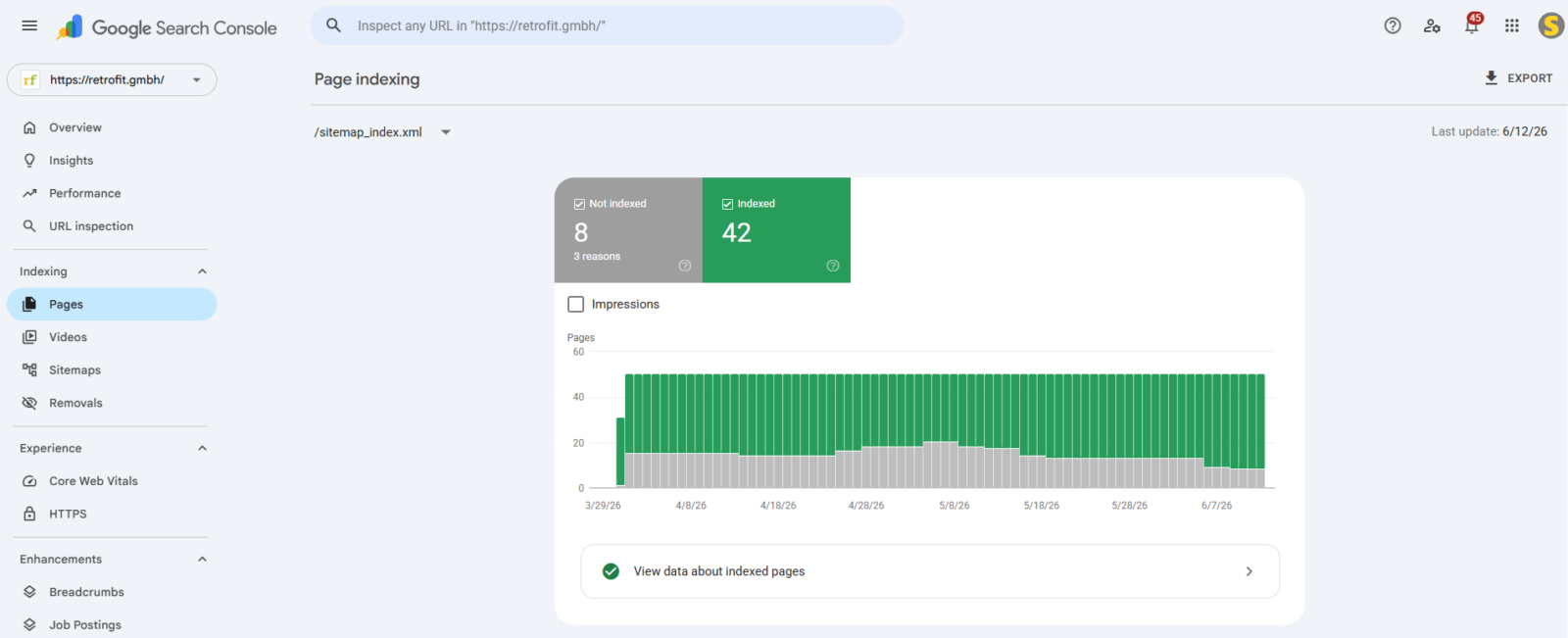Click the retrofit.gmbh property favicon
The height and width of the screenshot is (638, 1568).
(30, 80)
